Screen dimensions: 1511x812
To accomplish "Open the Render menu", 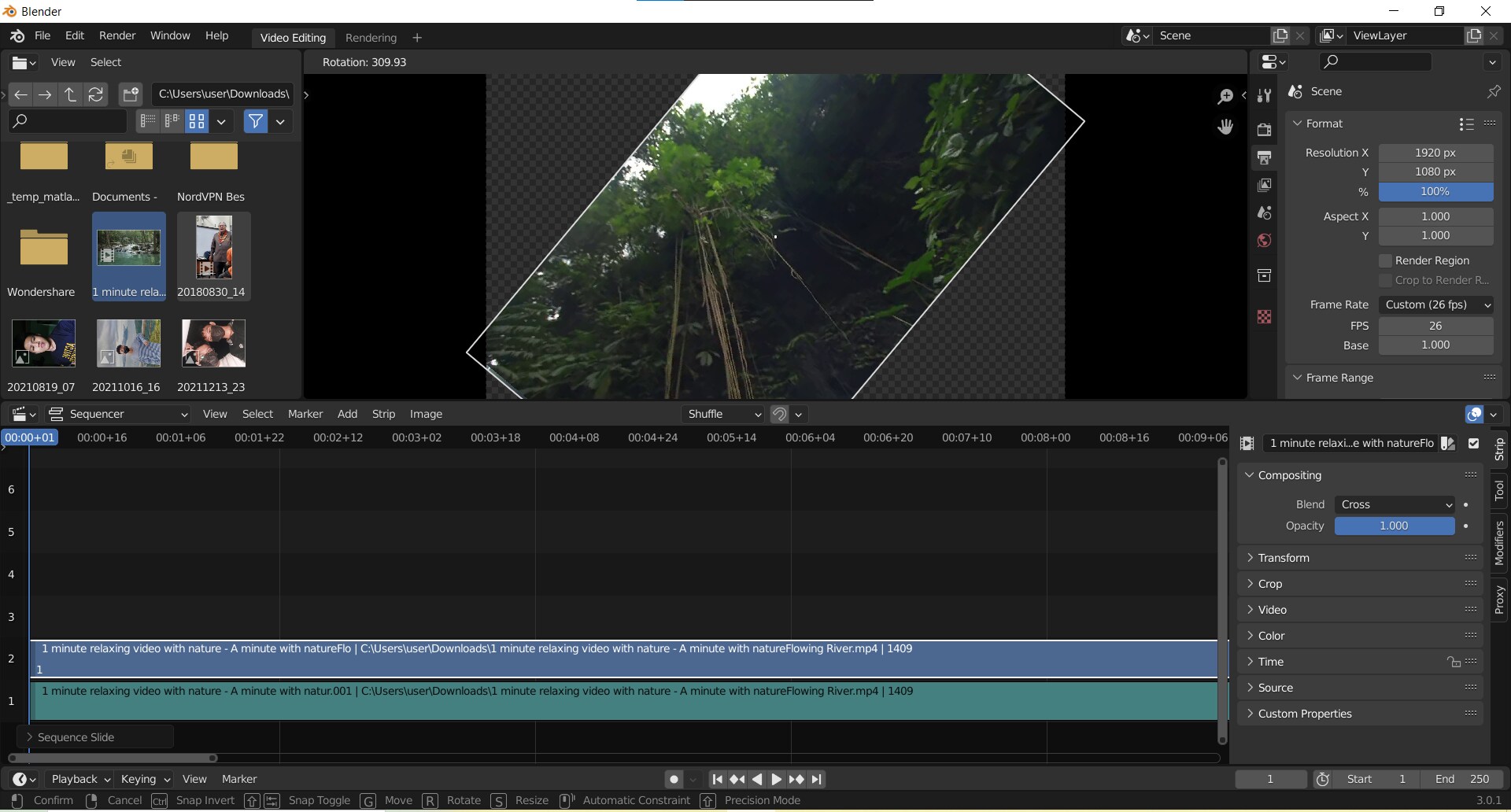I will pos(117,35).
